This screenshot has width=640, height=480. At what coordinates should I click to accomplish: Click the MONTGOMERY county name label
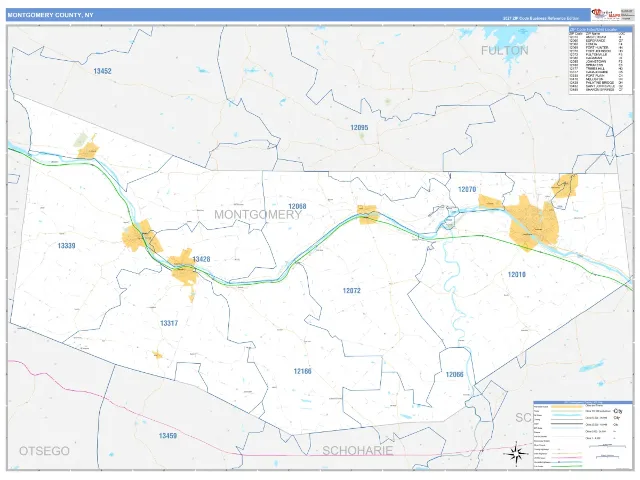[258, 215]
